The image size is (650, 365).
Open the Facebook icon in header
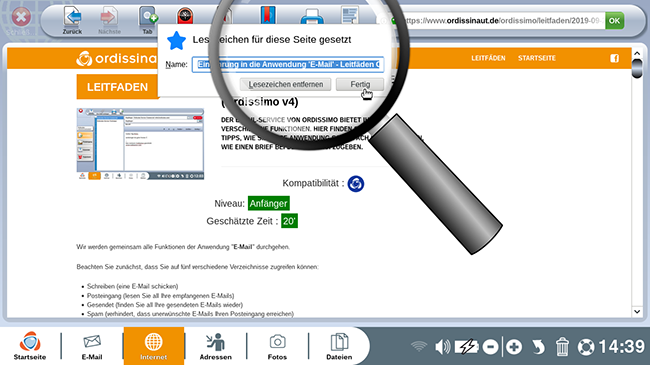coord(614,58)
